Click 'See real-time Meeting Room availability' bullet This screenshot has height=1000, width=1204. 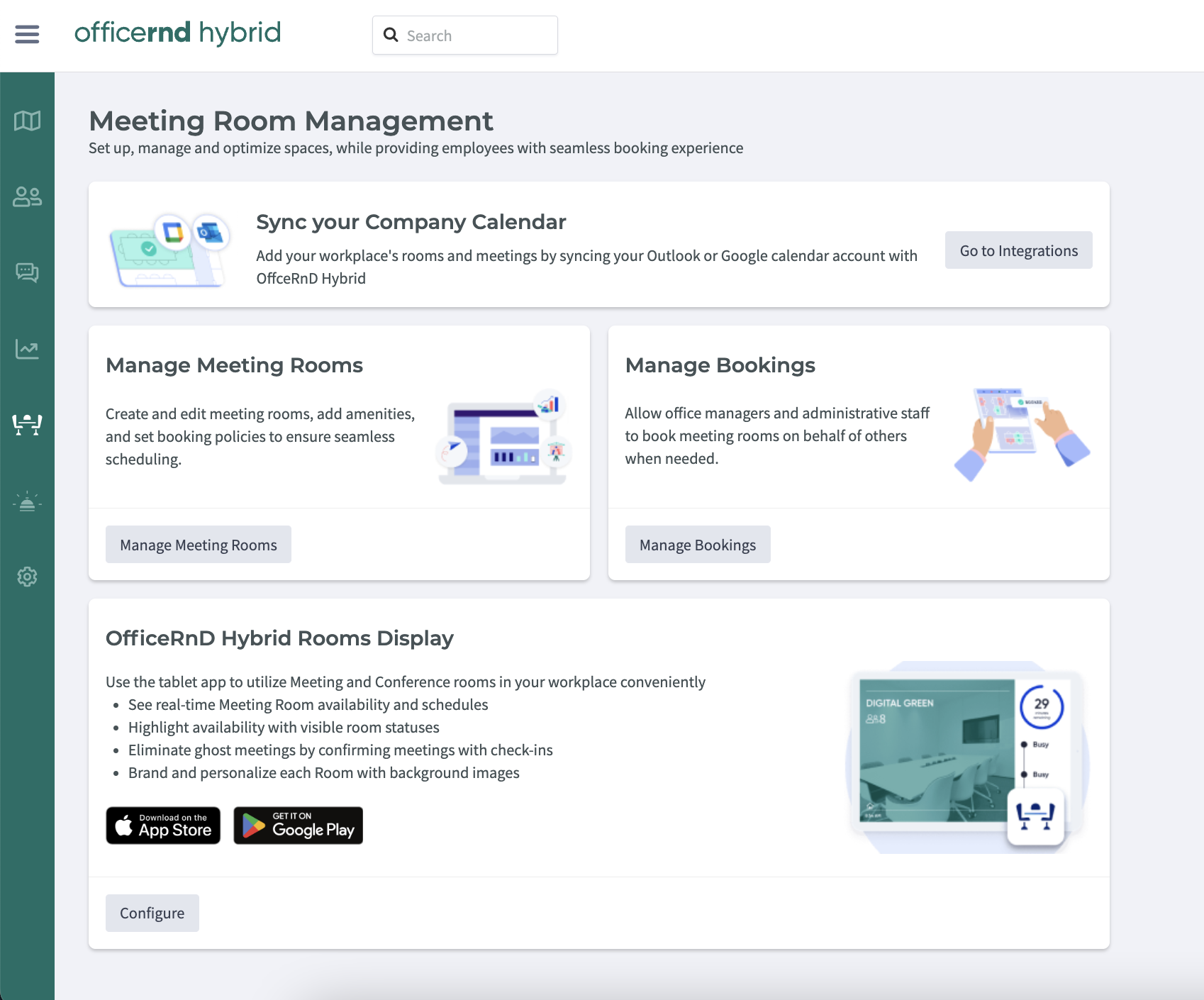coord(308,705)
